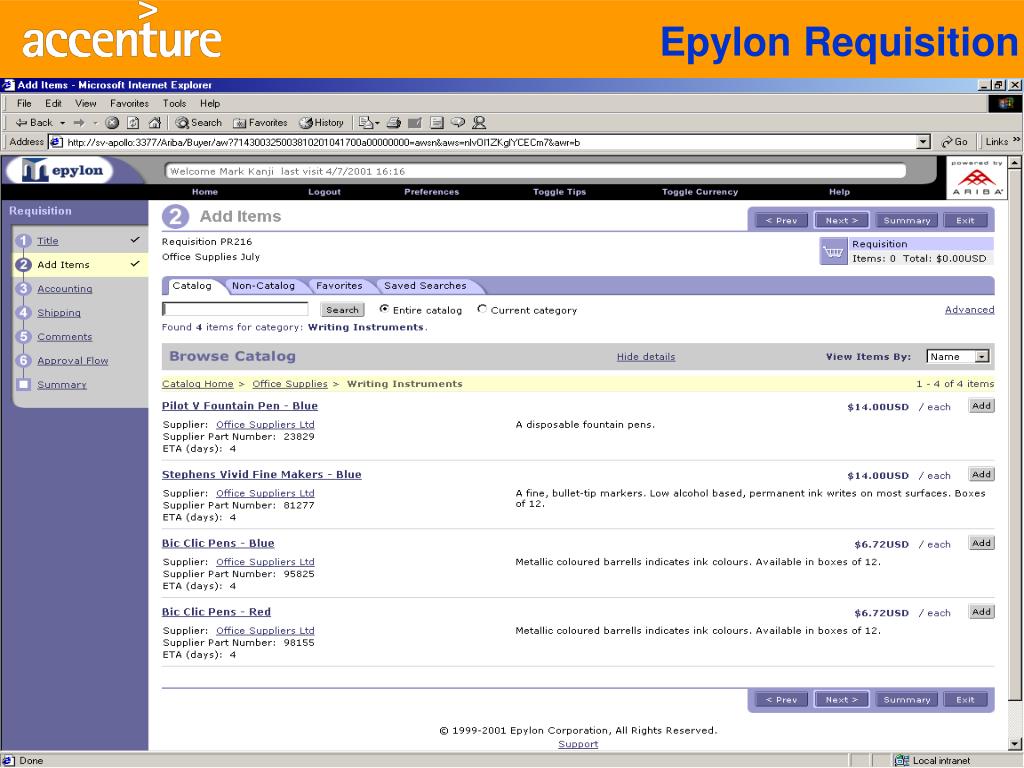Click step 1 circle icon for Title

24,240
